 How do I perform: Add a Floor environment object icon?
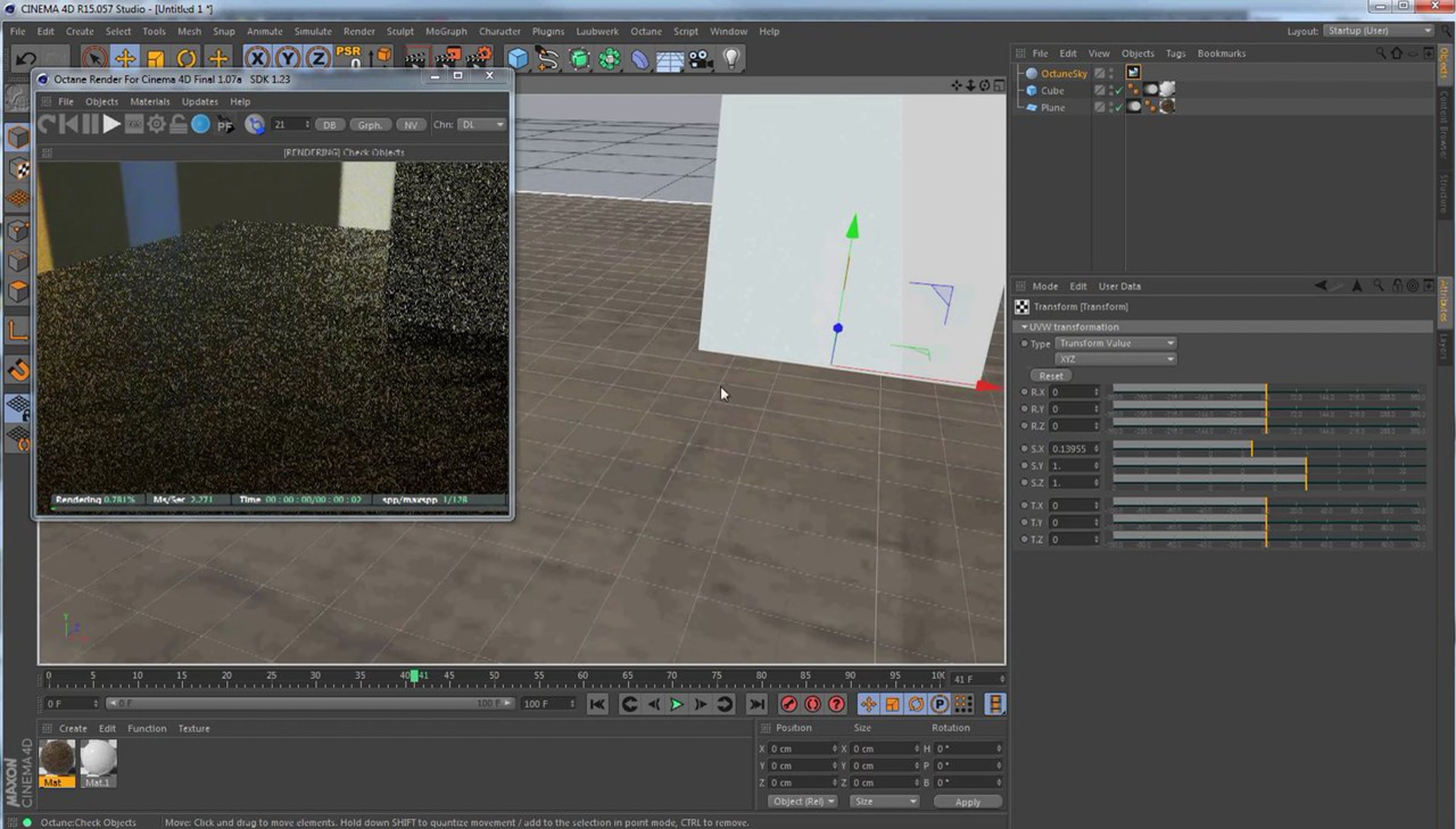click(670, 60)
